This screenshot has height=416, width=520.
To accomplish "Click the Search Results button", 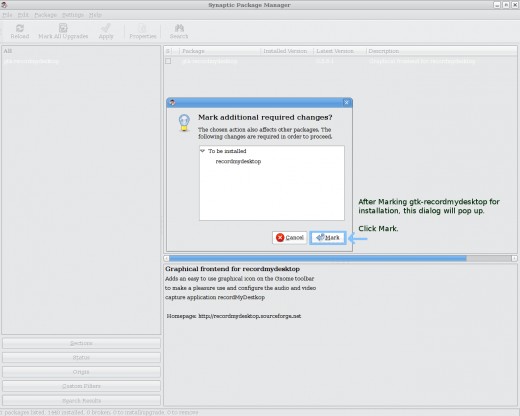I will click(81, 400).
